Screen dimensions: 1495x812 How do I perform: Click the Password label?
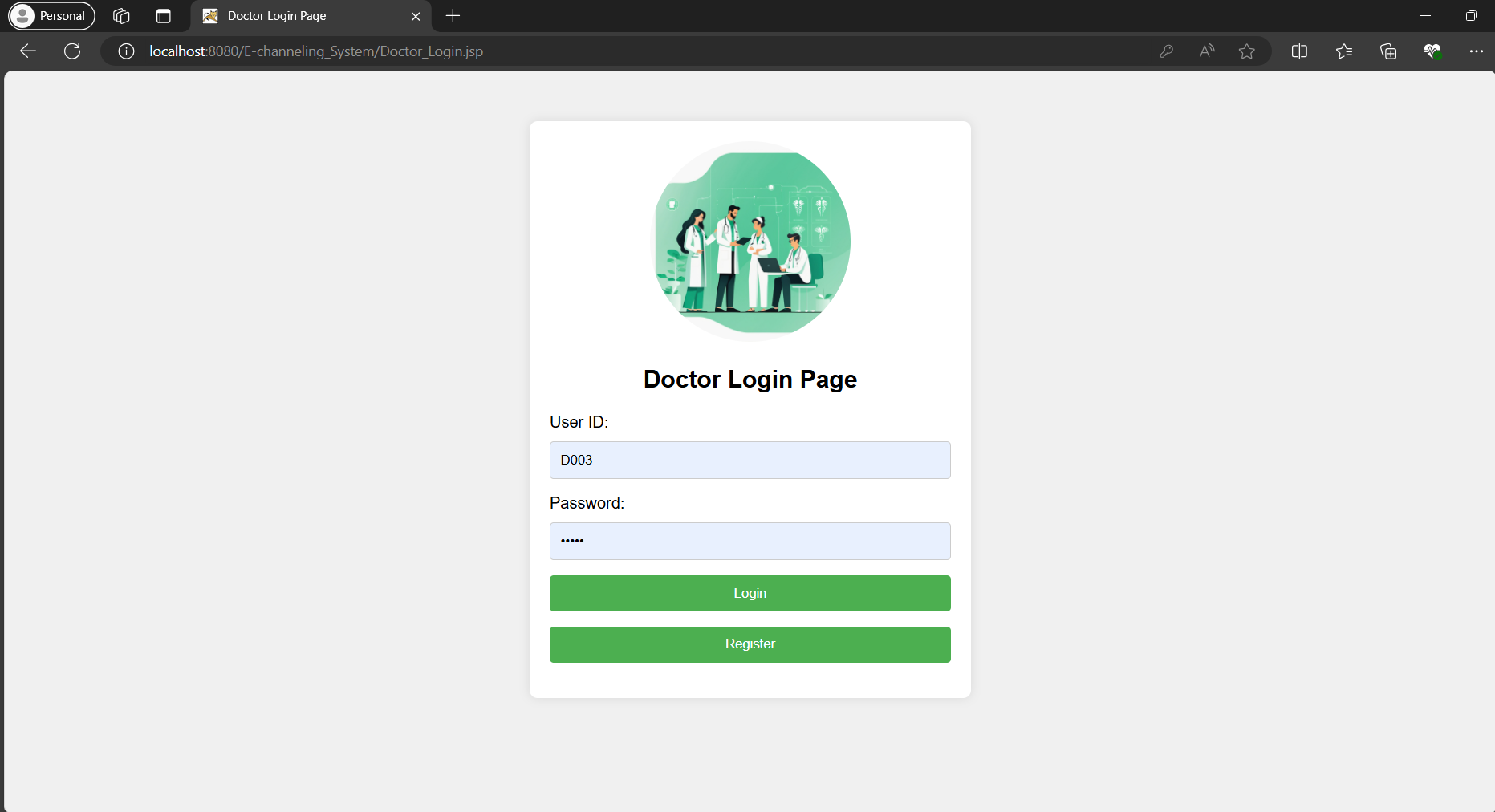click(x=587, y=503)
